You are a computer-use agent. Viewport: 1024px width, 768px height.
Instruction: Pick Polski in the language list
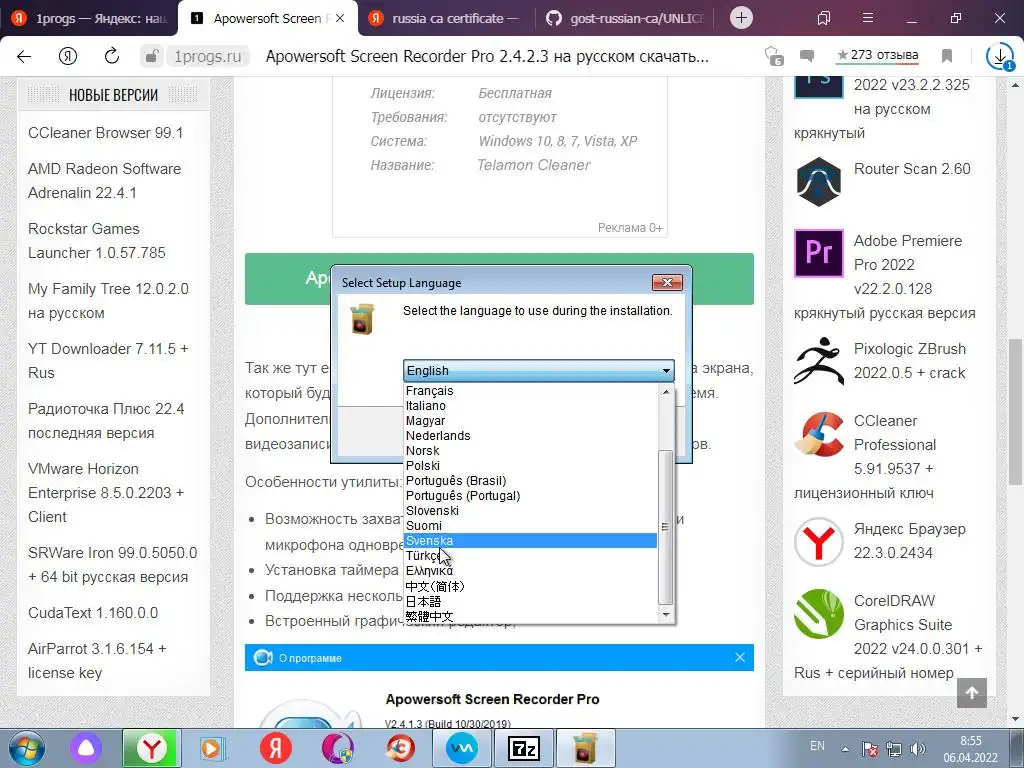click(x=530, y=466)
